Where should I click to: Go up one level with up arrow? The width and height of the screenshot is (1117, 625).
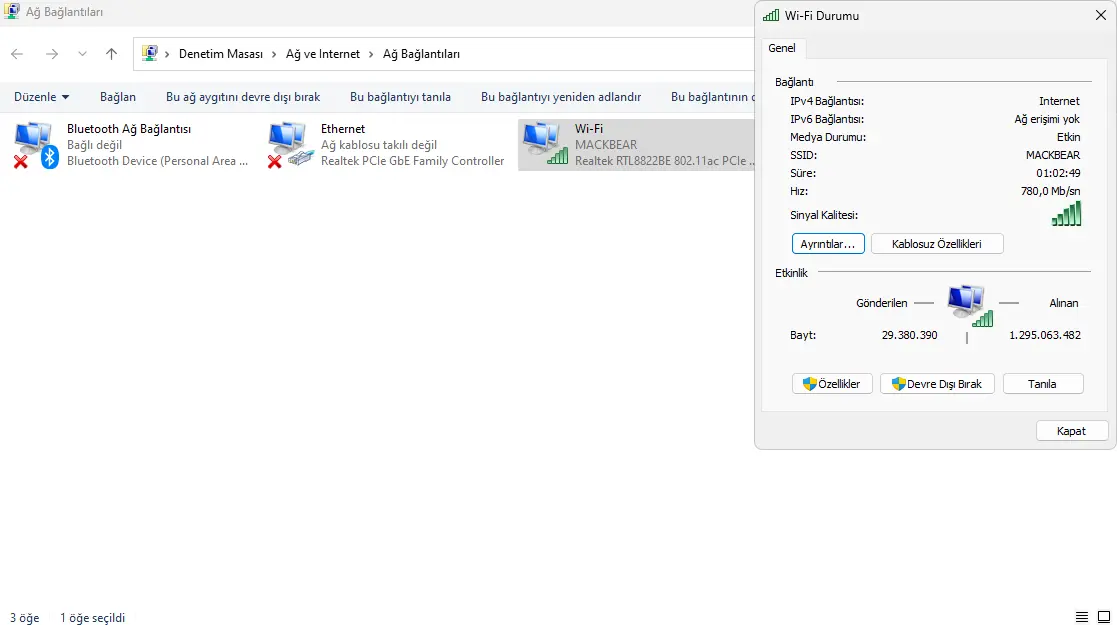coord(111,54)
